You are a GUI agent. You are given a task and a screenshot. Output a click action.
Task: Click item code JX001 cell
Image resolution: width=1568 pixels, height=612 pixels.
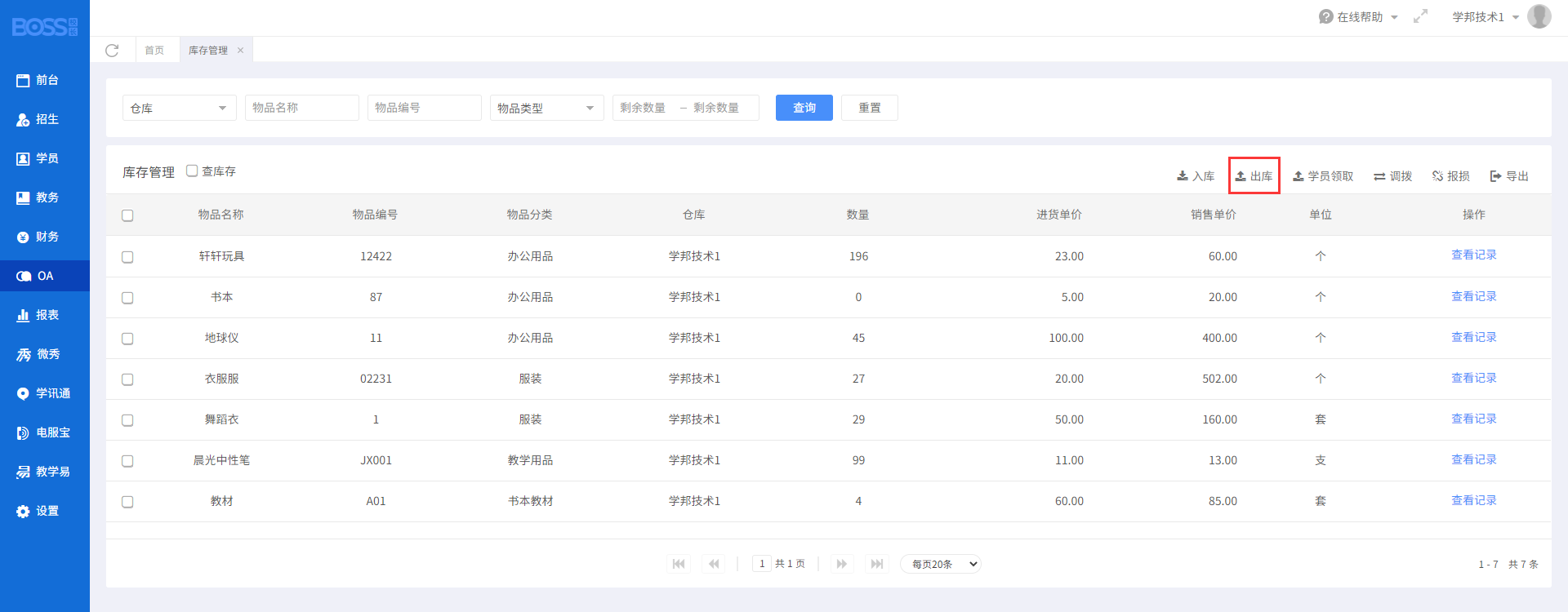tap(376, 460)
